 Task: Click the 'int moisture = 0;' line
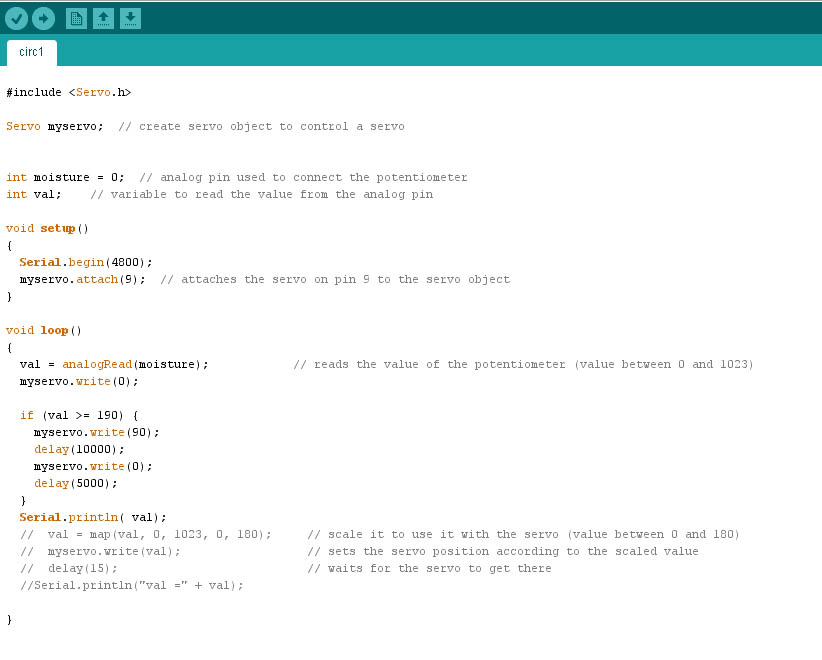[x=66, y=177]
